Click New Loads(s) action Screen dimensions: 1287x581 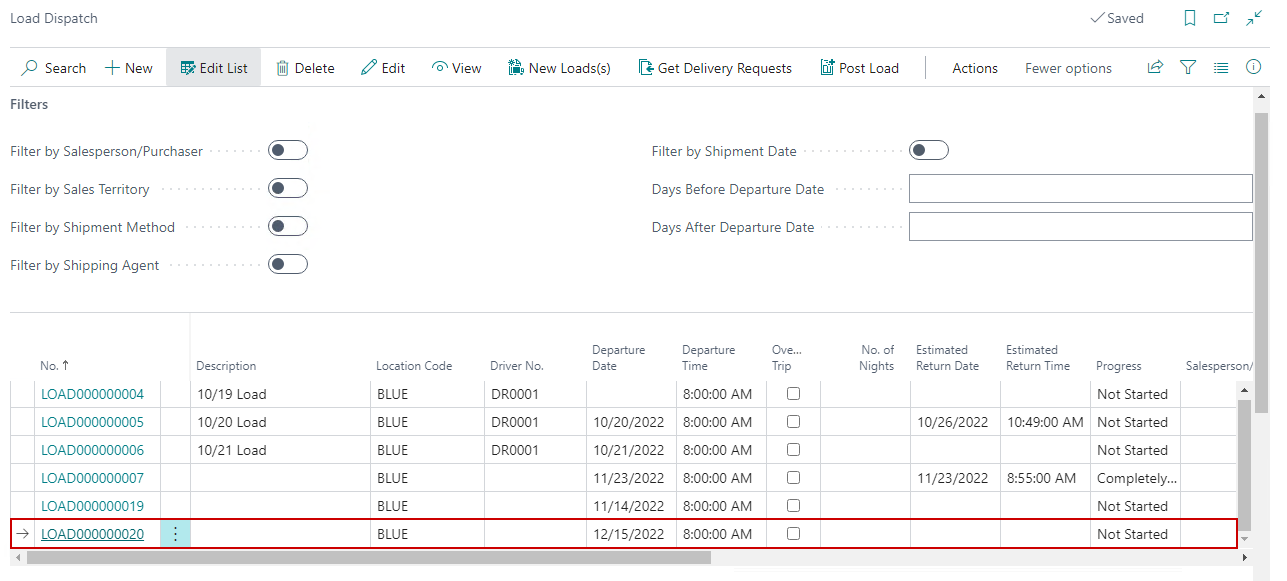(x=559, y=68)
